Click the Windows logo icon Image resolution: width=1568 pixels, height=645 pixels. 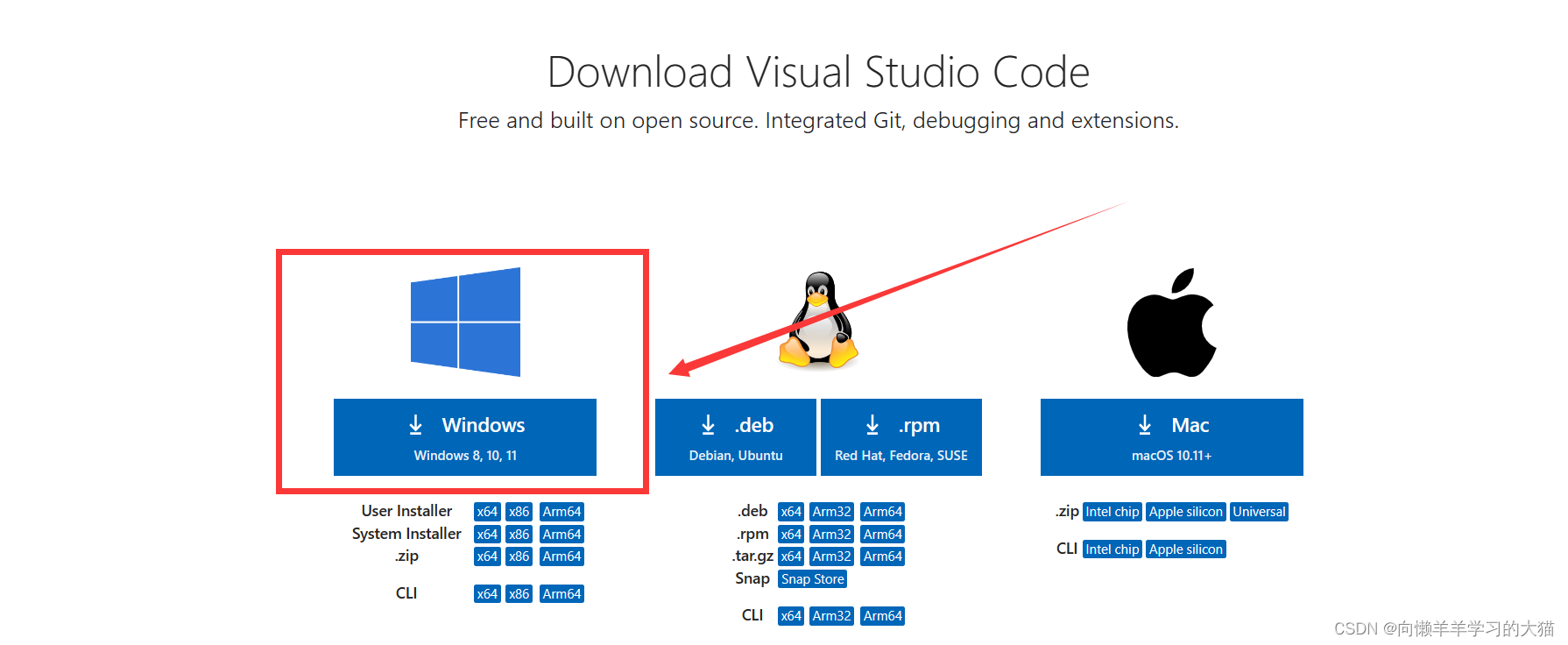click(465, 322)
